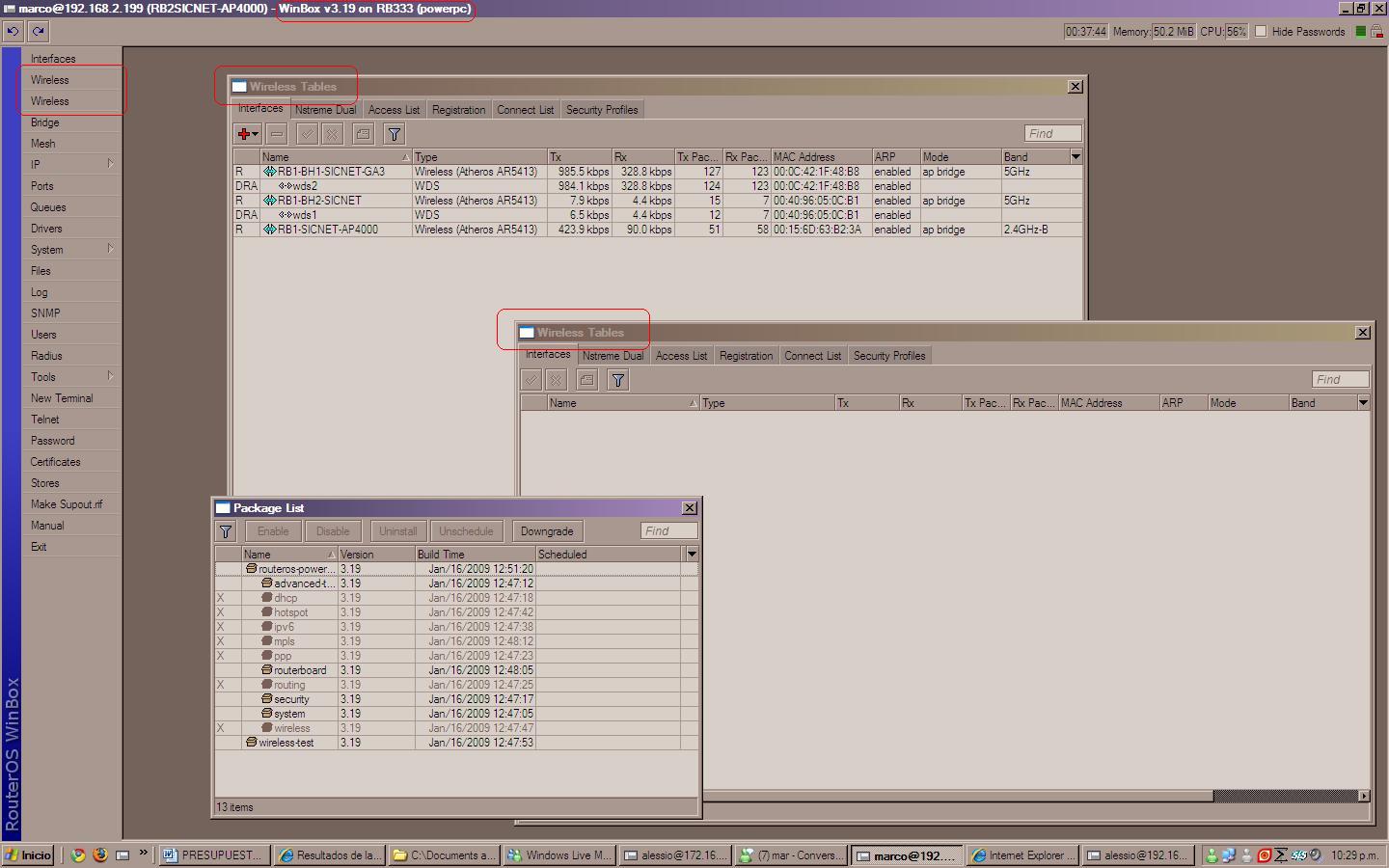Click the Redo arrow in WinBox toolbar
Viewport: 1389px width, 868px height.
click(x=39, y=31)
